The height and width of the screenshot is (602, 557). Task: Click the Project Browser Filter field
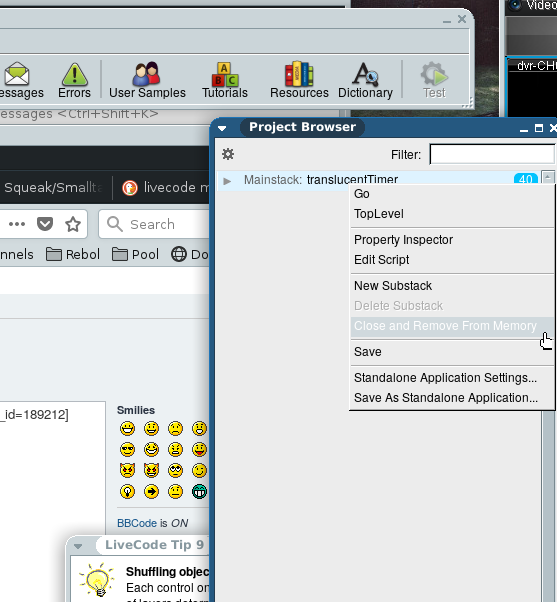[x=492, y=154]
